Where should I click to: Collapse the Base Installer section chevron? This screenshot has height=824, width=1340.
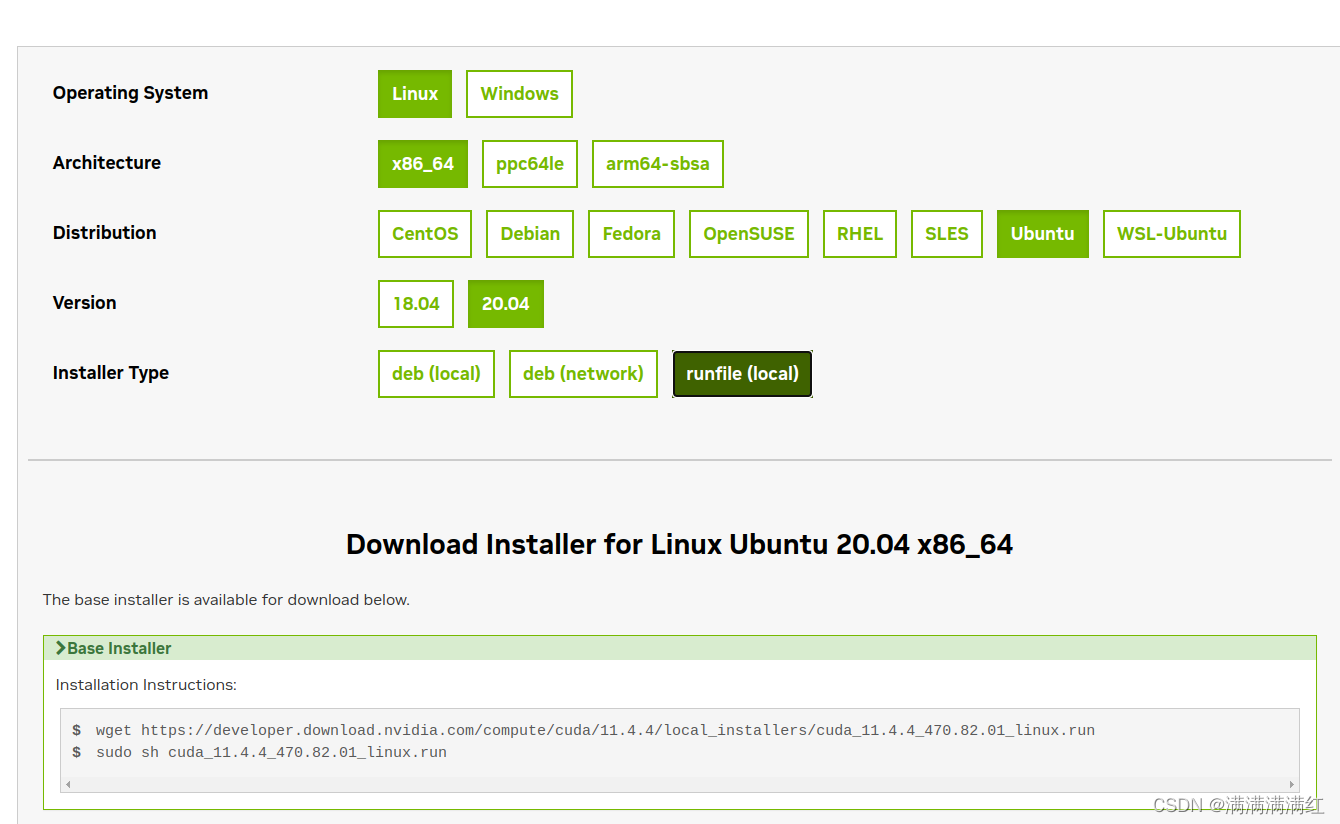click(x=61, y=648)
